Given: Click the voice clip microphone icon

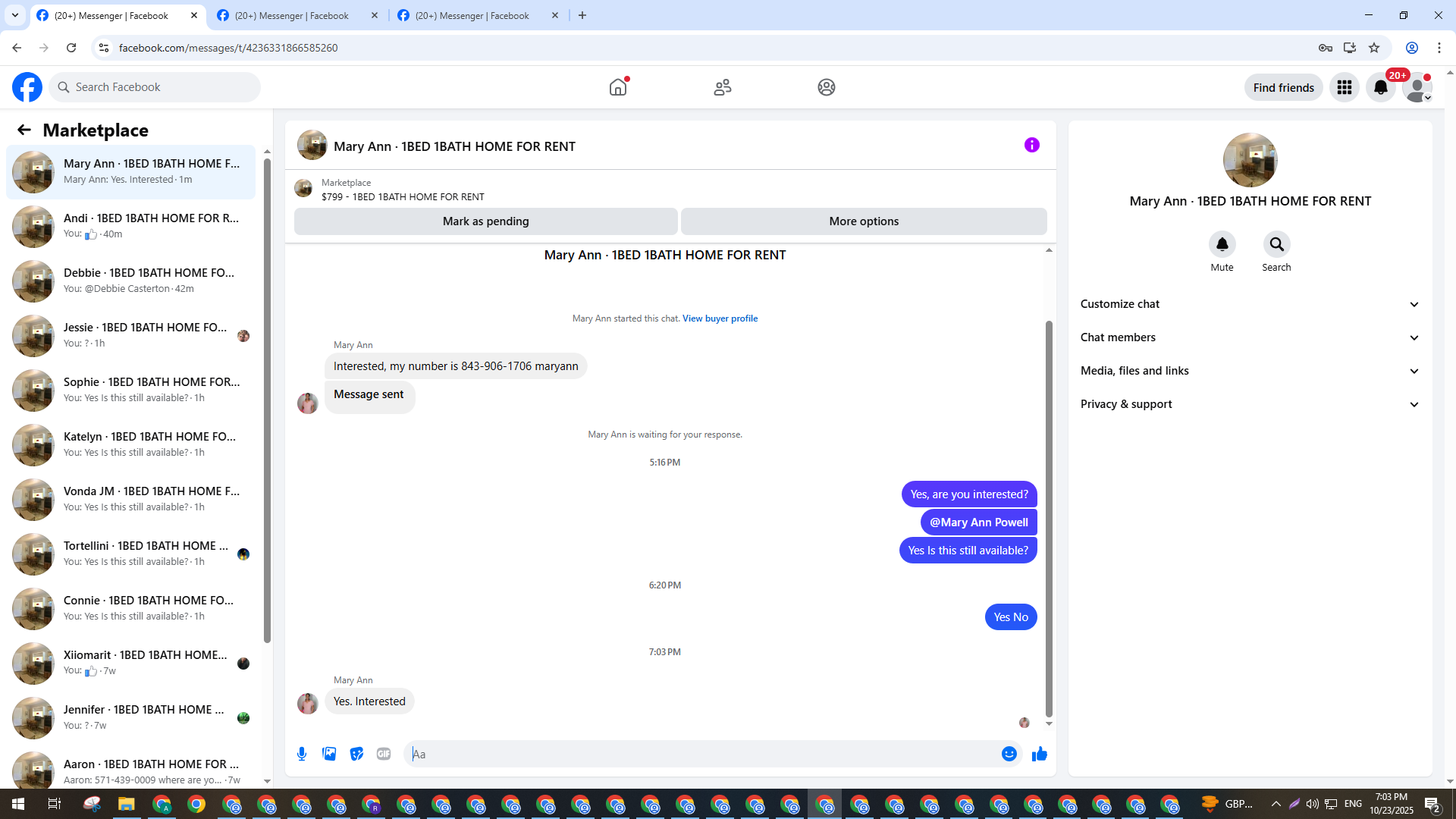Looking at the screenshot, I should coord(302,754).
